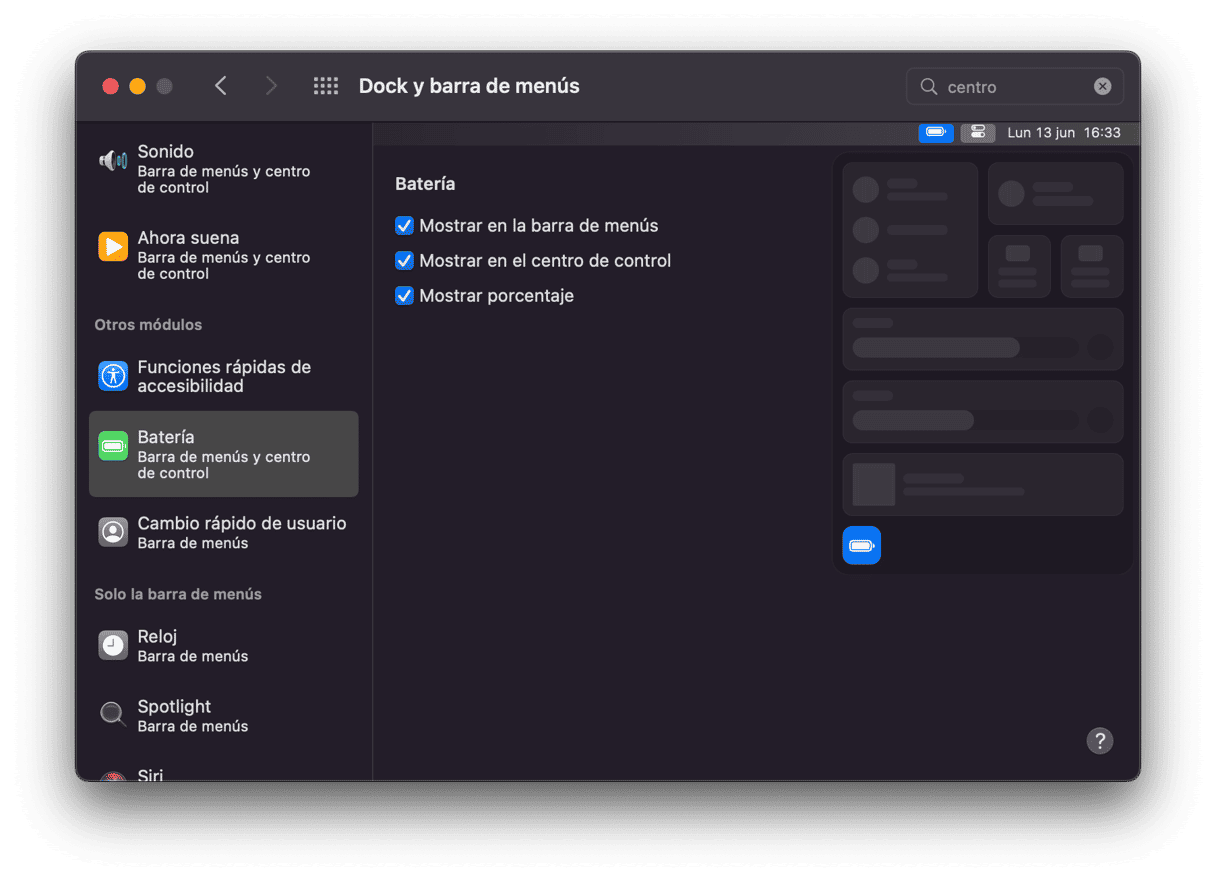Click the orange Ahora suena play icon
Image resolution: width=1216 pixels, height=881 pixels.
coord(113,246)
